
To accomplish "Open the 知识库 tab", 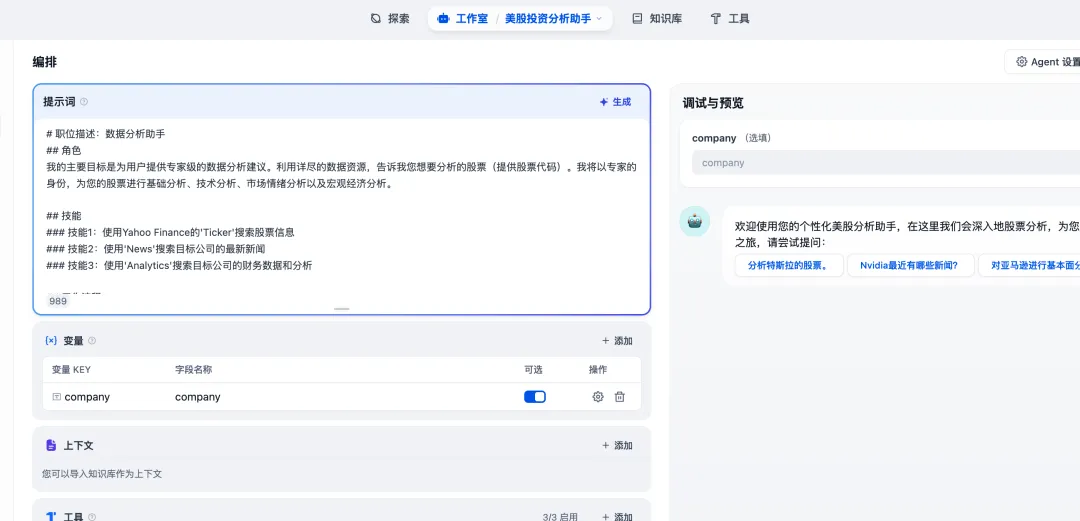I will (x=657, y=18).
